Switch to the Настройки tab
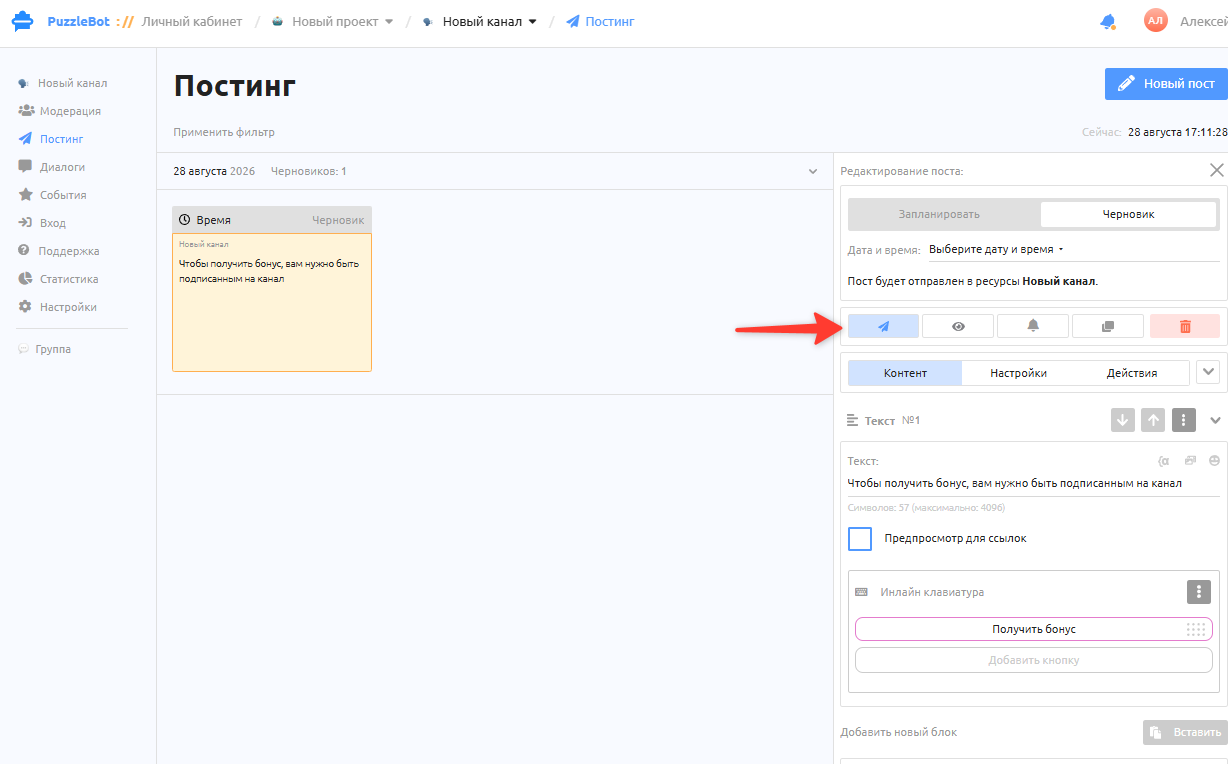The image size is (1228, 764). (1018, 373)
